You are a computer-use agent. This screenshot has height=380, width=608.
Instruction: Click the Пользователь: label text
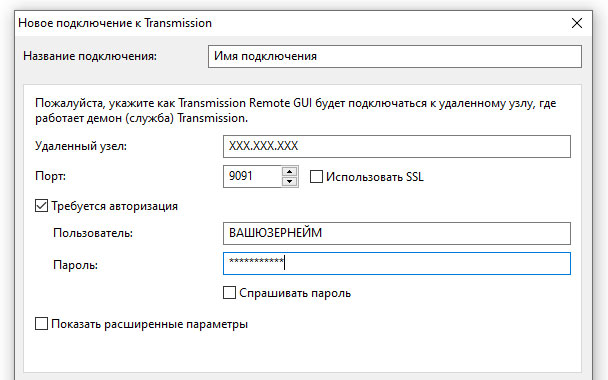coord(93,233)
